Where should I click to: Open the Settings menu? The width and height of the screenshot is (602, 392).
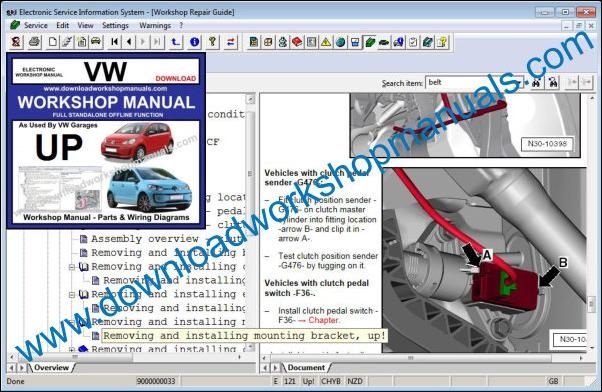pyautogui.click(x=115, y=25)
